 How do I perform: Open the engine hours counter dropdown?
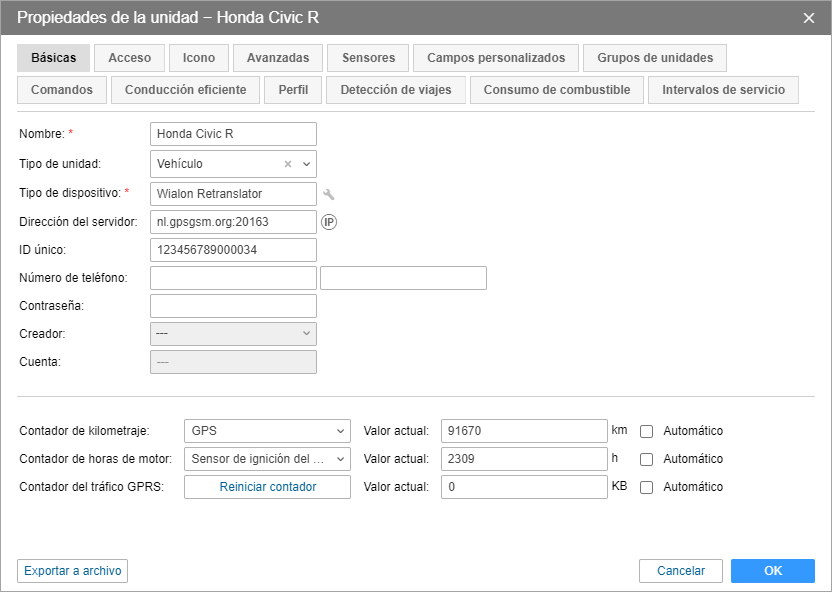pos(267,459)
